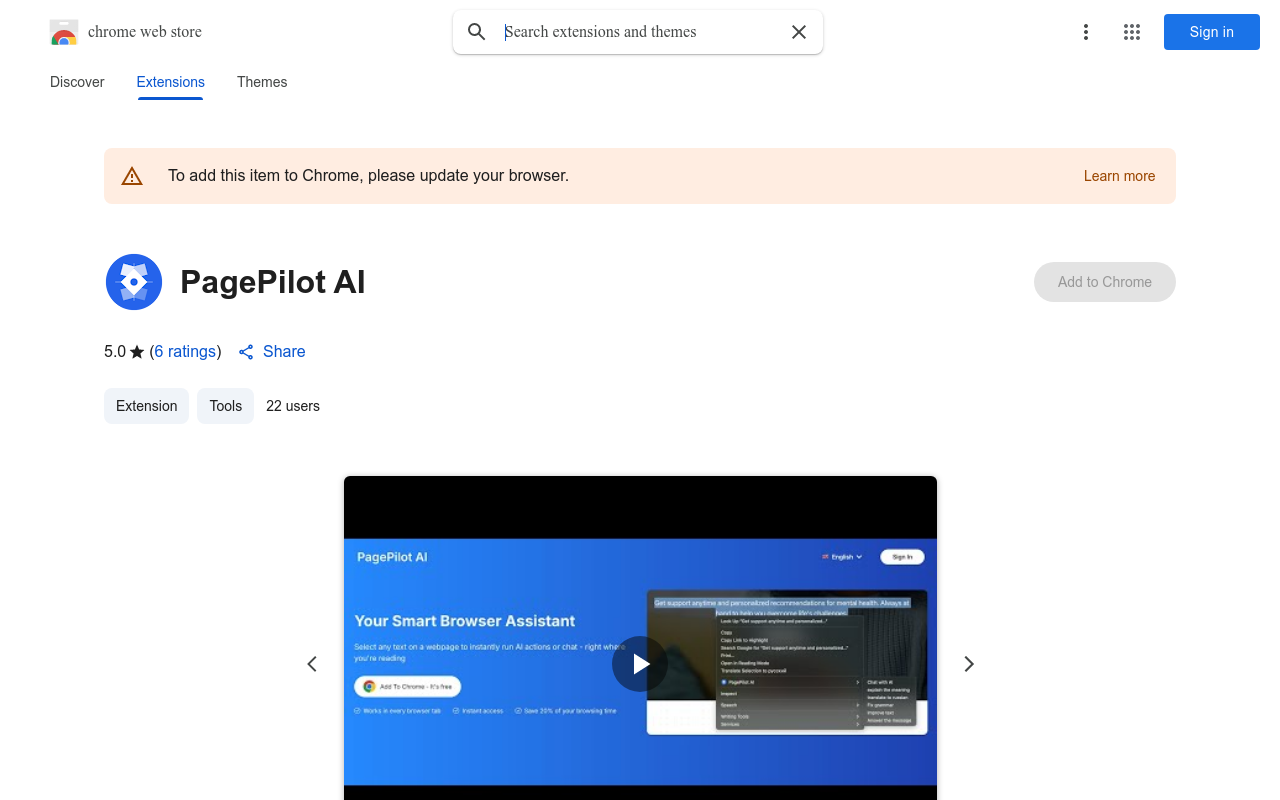Click the warning triangle icon in banner
Viewport: 1280px width, 800px height.
pos(132,176)
